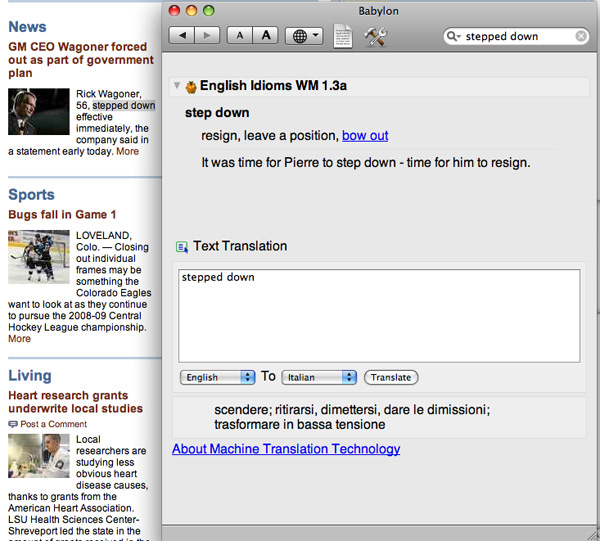Screen dimensions: 600x541
Task: Open Heart research grants underwrite local studies
Action: click(75, 402)
